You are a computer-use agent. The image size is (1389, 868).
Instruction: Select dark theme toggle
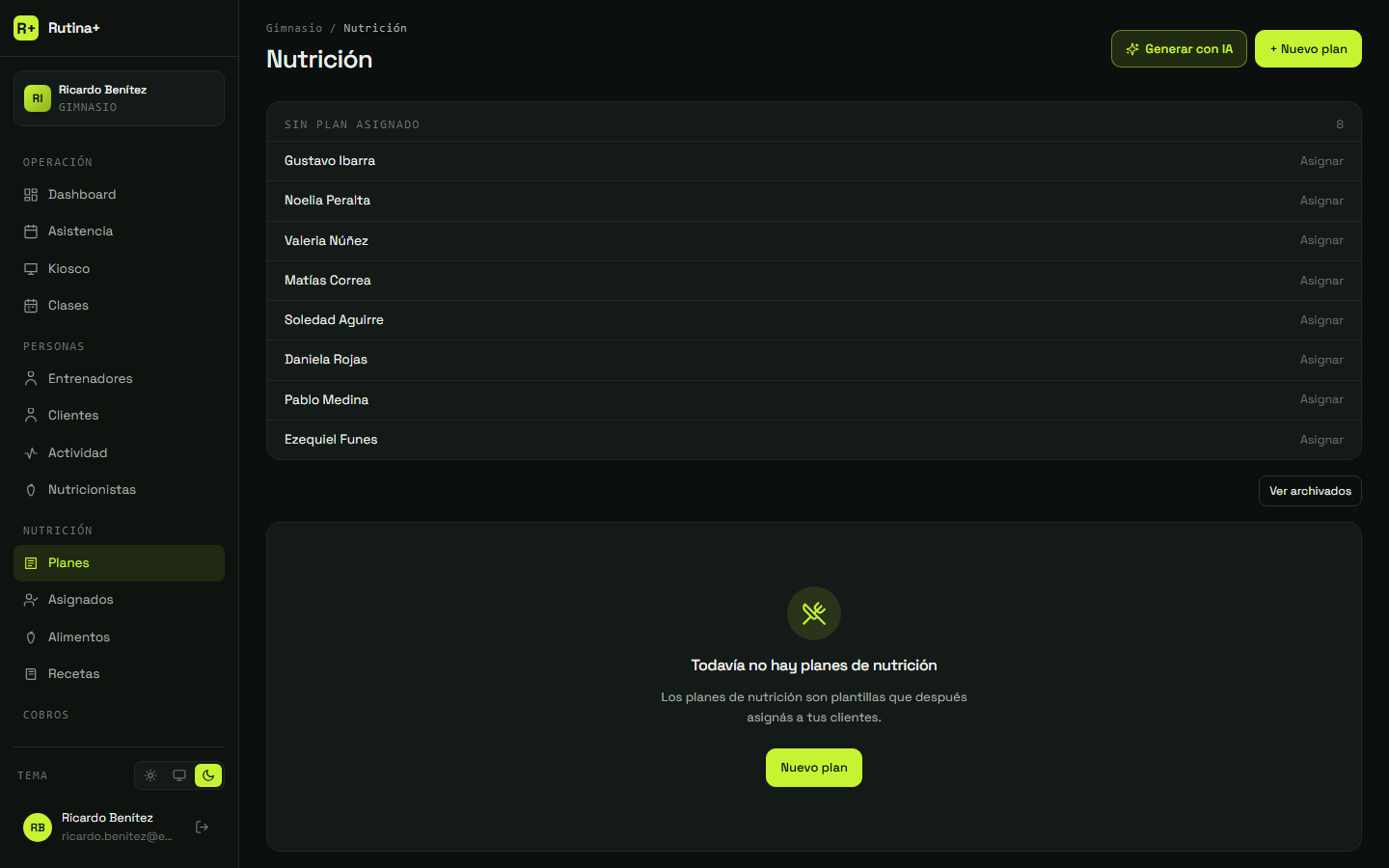208,775
